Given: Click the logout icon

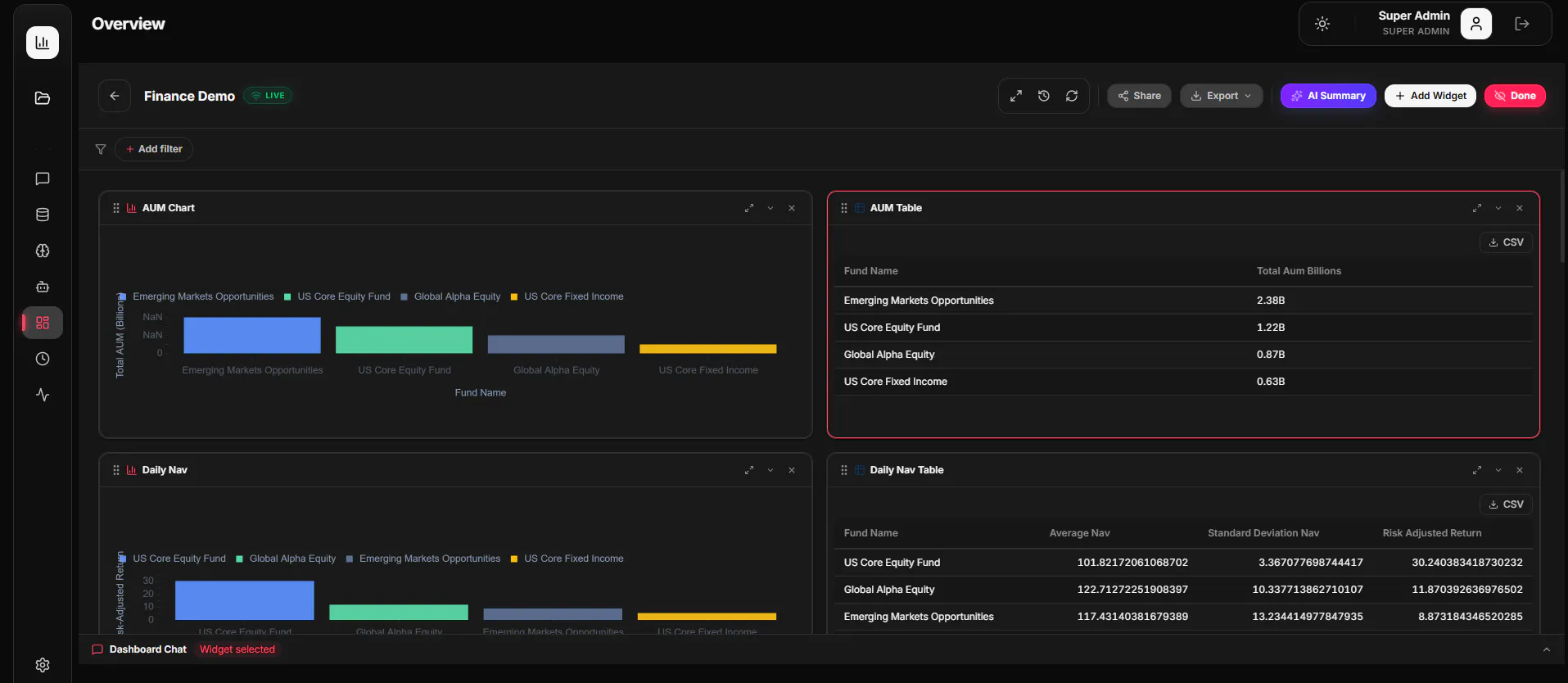Looking at the screenshot, I should point(1522,24).
